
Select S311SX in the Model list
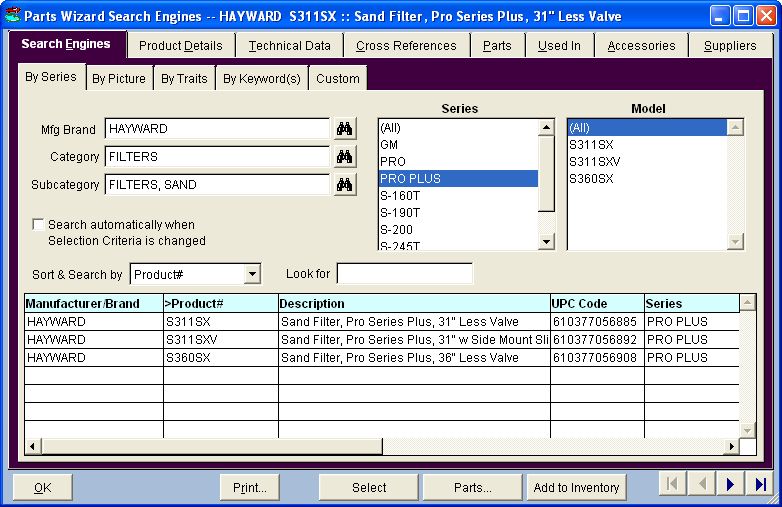click(647, 145)
